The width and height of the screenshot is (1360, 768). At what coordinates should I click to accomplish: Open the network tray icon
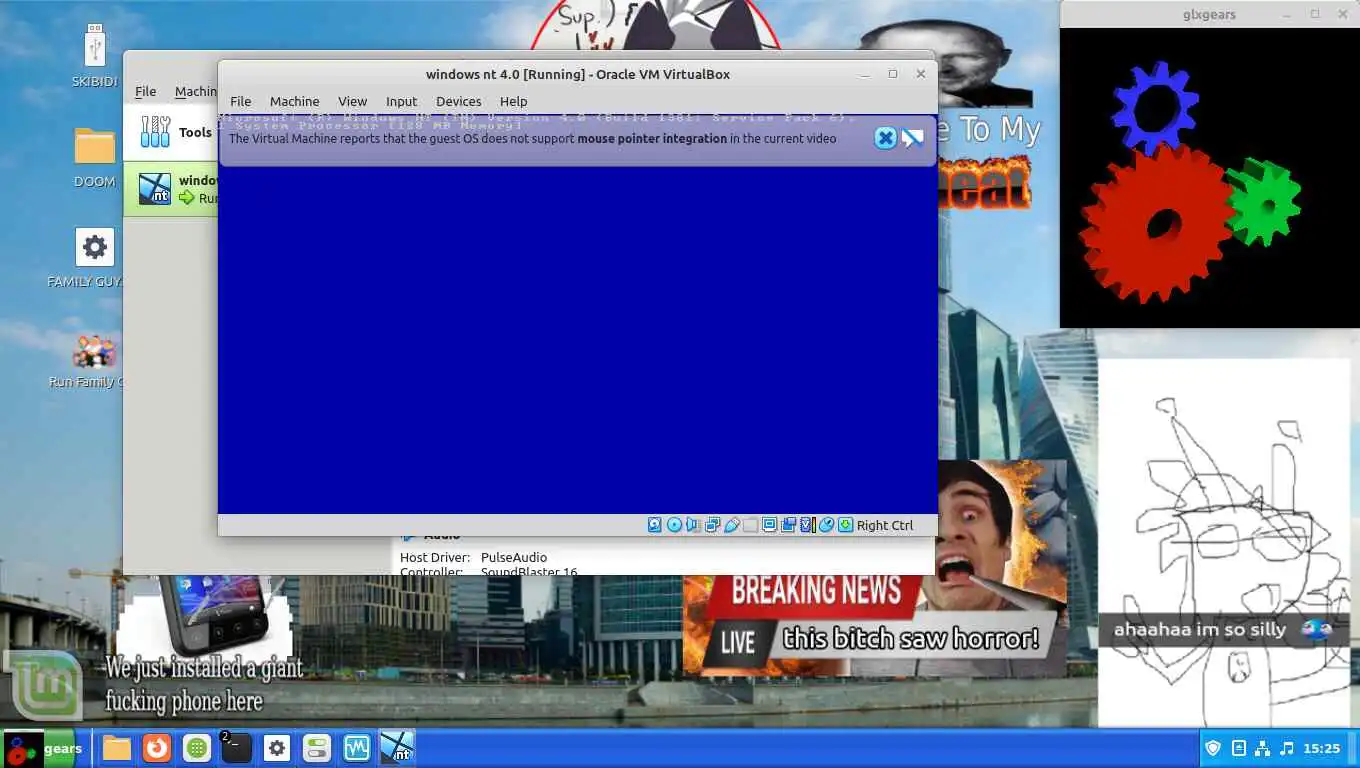[x=1262, y=748]
